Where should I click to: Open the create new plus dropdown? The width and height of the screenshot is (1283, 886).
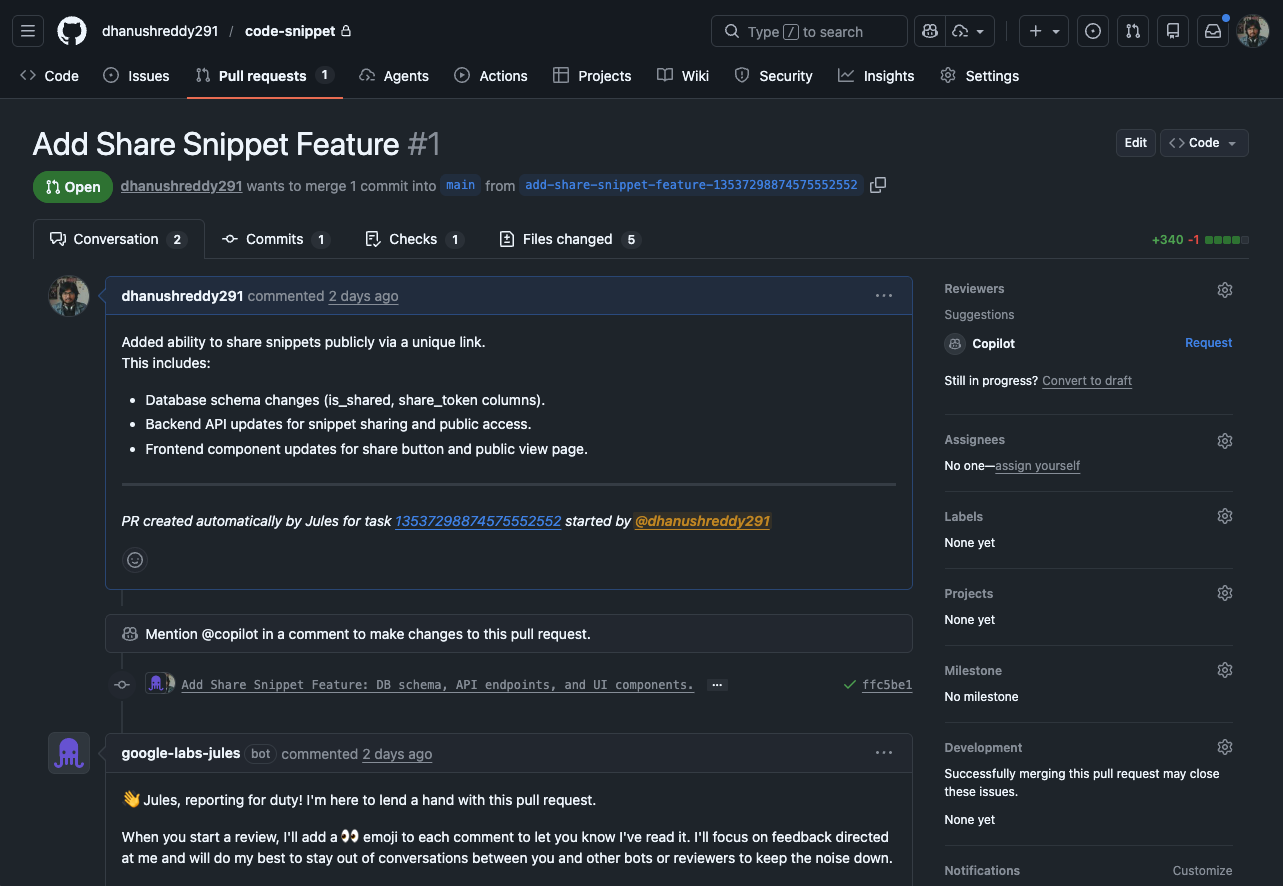point(1044,31)
